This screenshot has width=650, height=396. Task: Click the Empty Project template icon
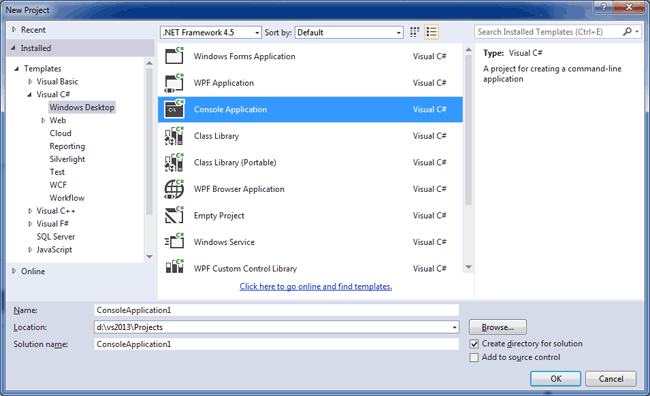(x=174, y=215)
